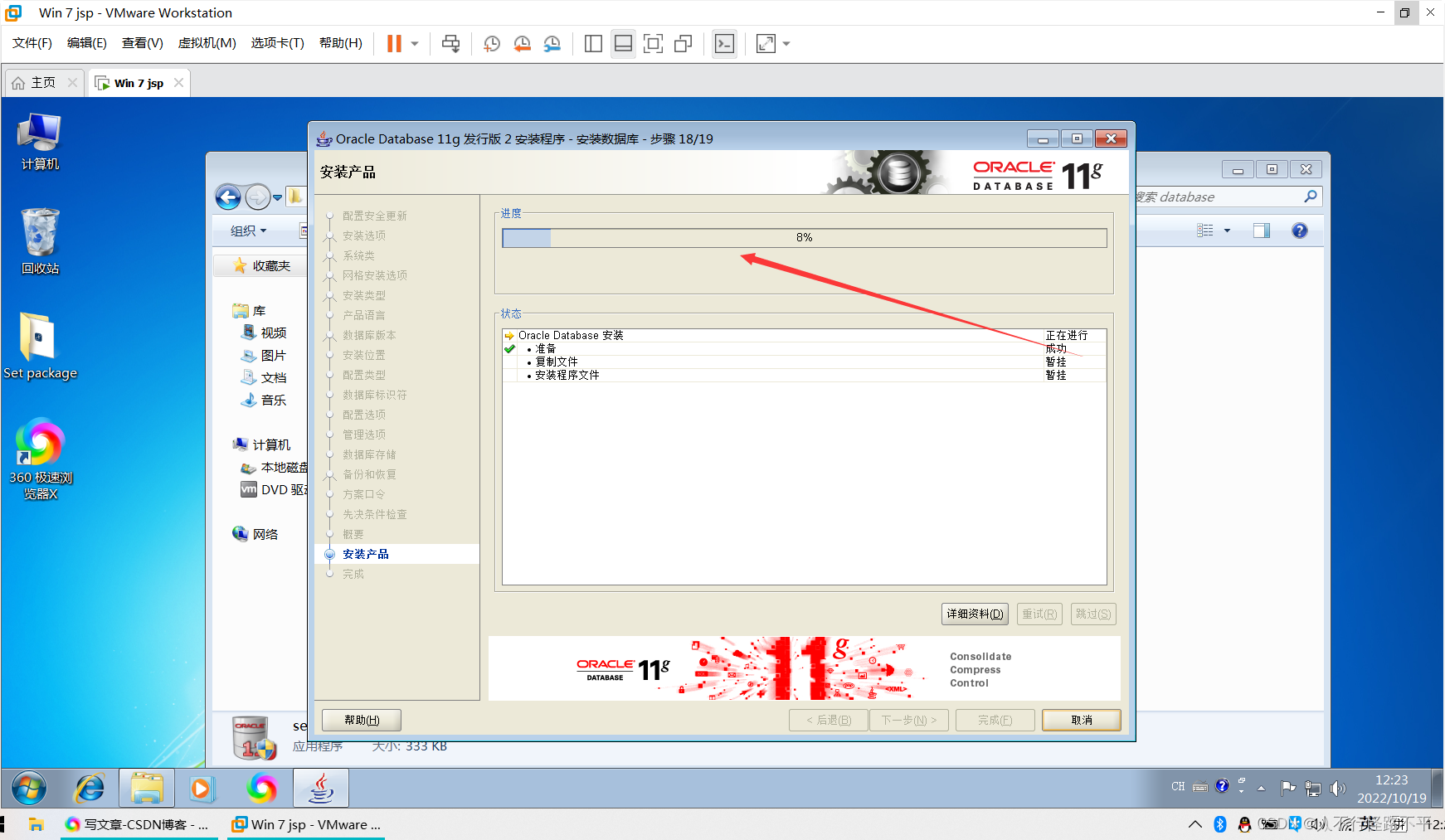Open 360 browser from the Win7 taskbar

click(x=261, y=788)
